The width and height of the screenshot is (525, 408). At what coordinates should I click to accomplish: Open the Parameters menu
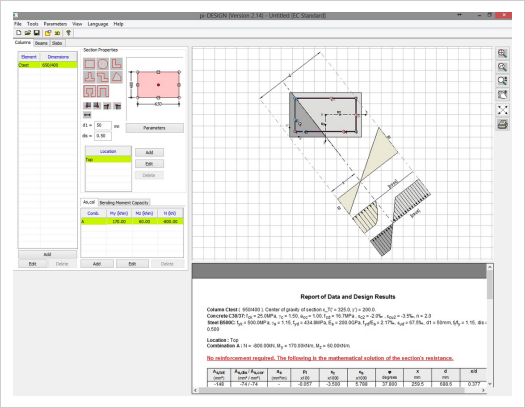click(x=55, y=24)
